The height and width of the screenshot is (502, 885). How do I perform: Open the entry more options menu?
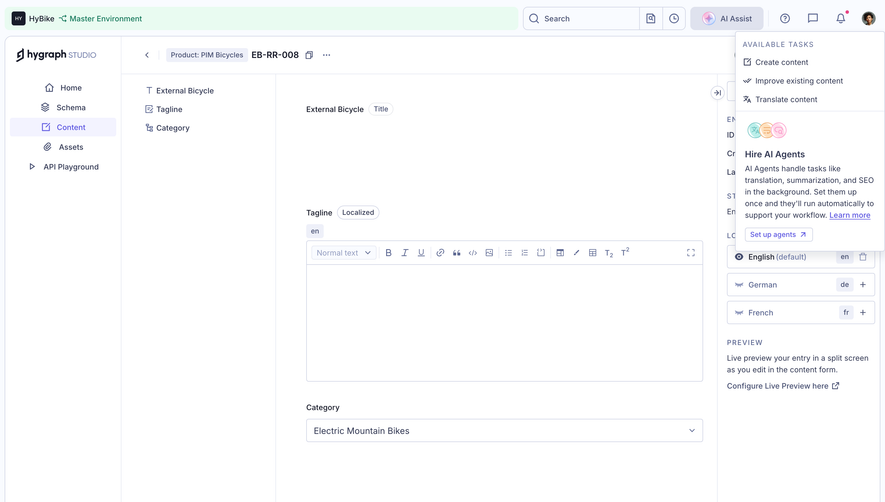point(326,55)
